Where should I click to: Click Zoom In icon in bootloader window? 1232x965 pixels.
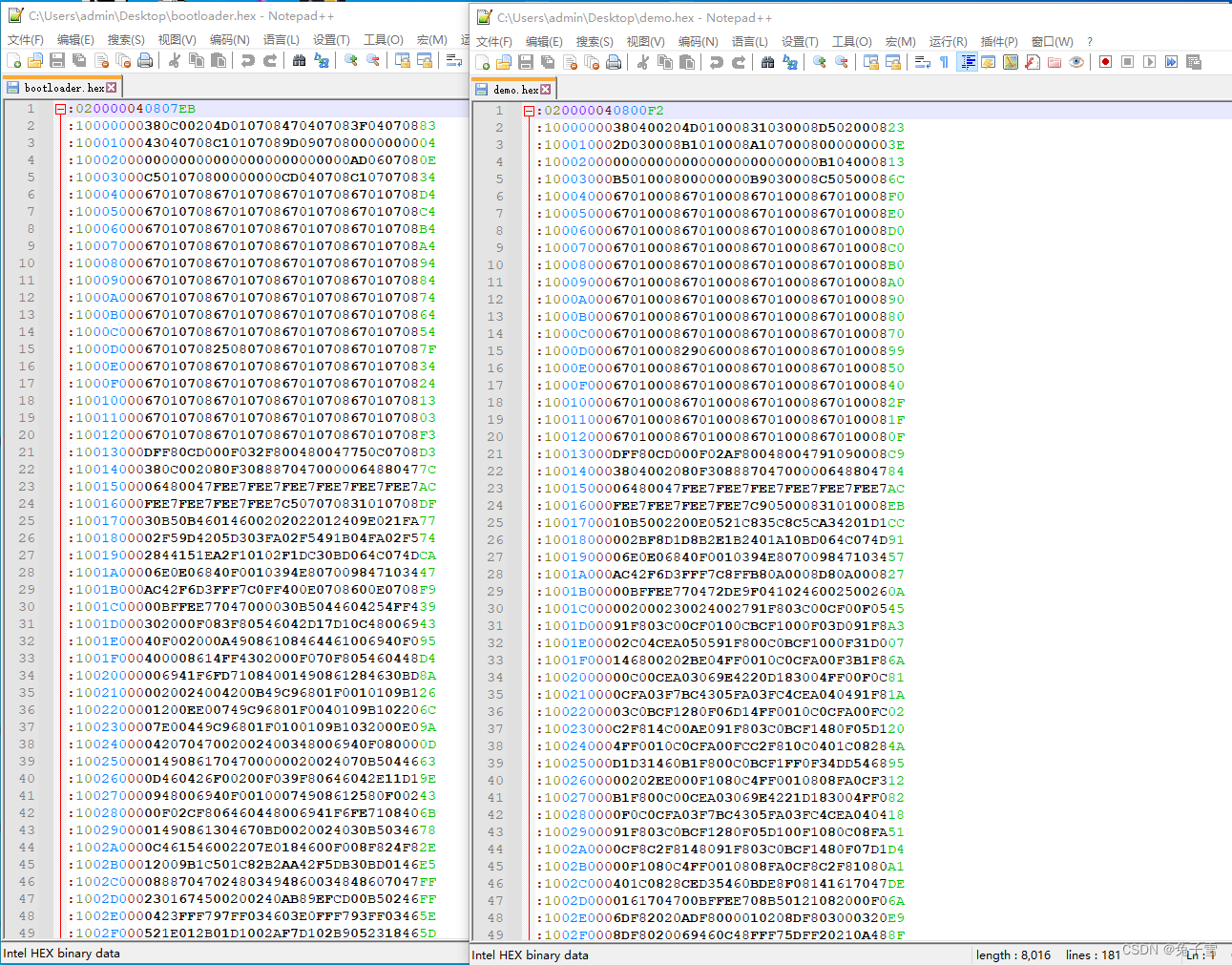(351, 60)
